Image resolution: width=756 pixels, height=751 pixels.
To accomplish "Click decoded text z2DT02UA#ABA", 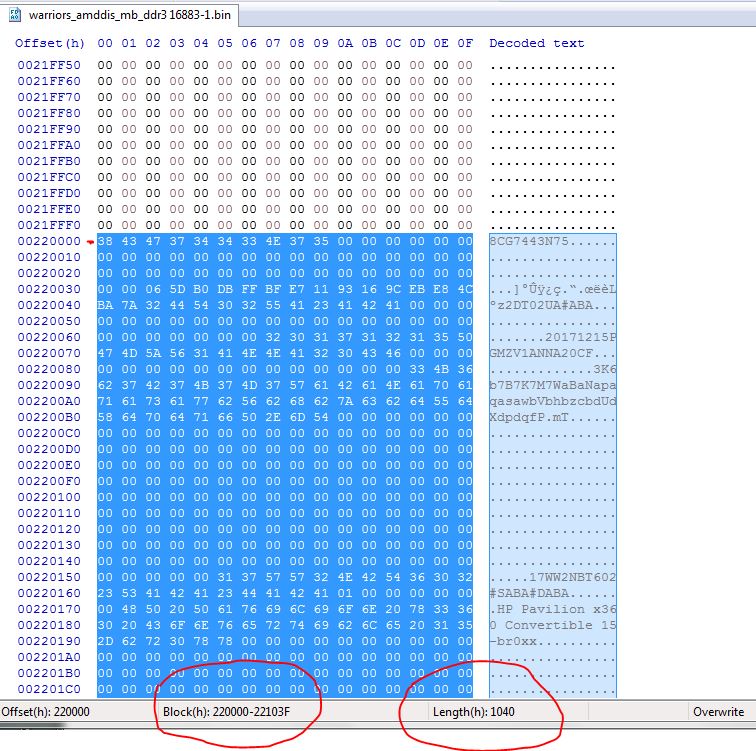I will [545, 305].
